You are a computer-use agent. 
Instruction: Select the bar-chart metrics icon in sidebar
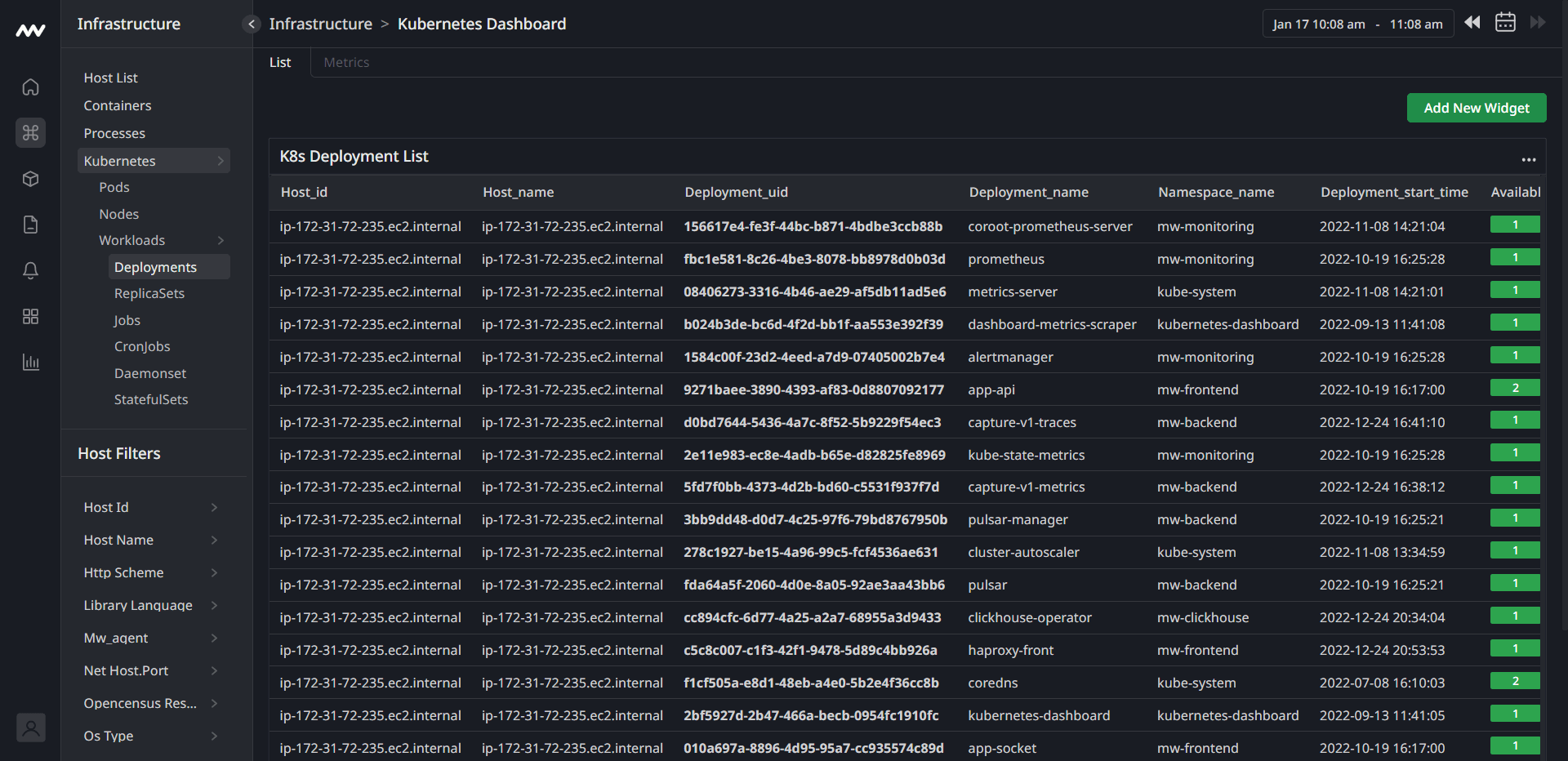click(30, 363)
